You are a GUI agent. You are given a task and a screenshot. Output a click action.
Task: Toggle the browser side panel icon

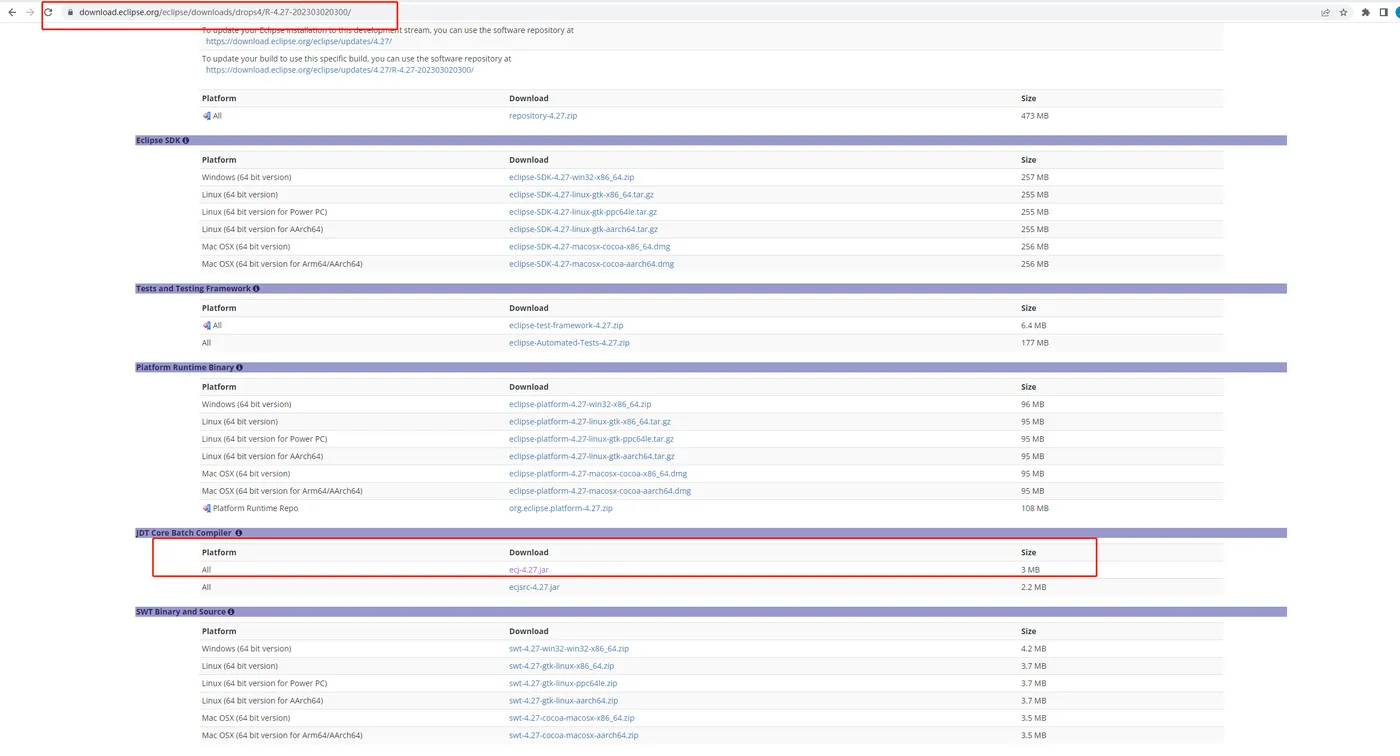click(x=1384, y=12)
